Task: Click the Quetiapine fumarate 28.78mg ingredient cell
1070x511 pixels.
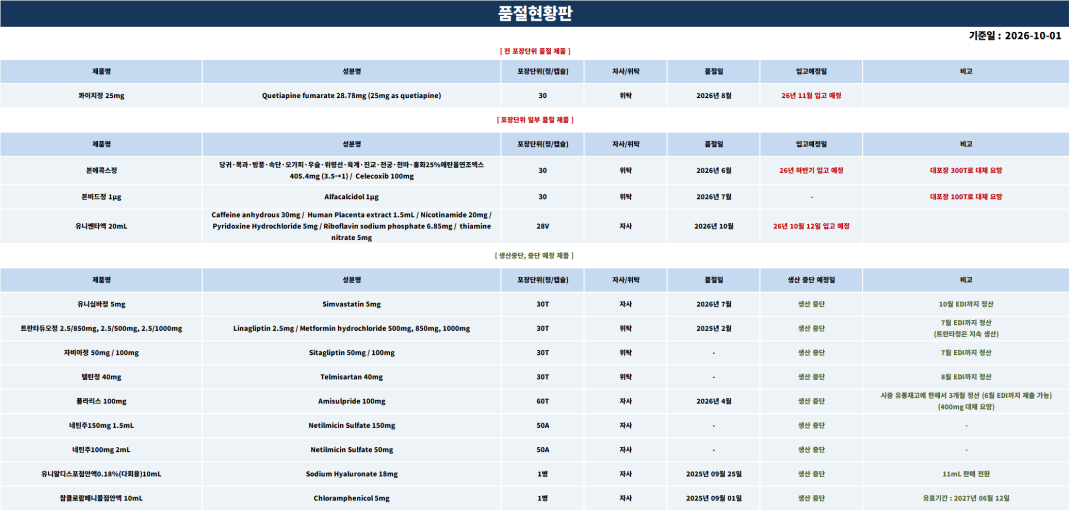Action: click(x=351, y=96)
